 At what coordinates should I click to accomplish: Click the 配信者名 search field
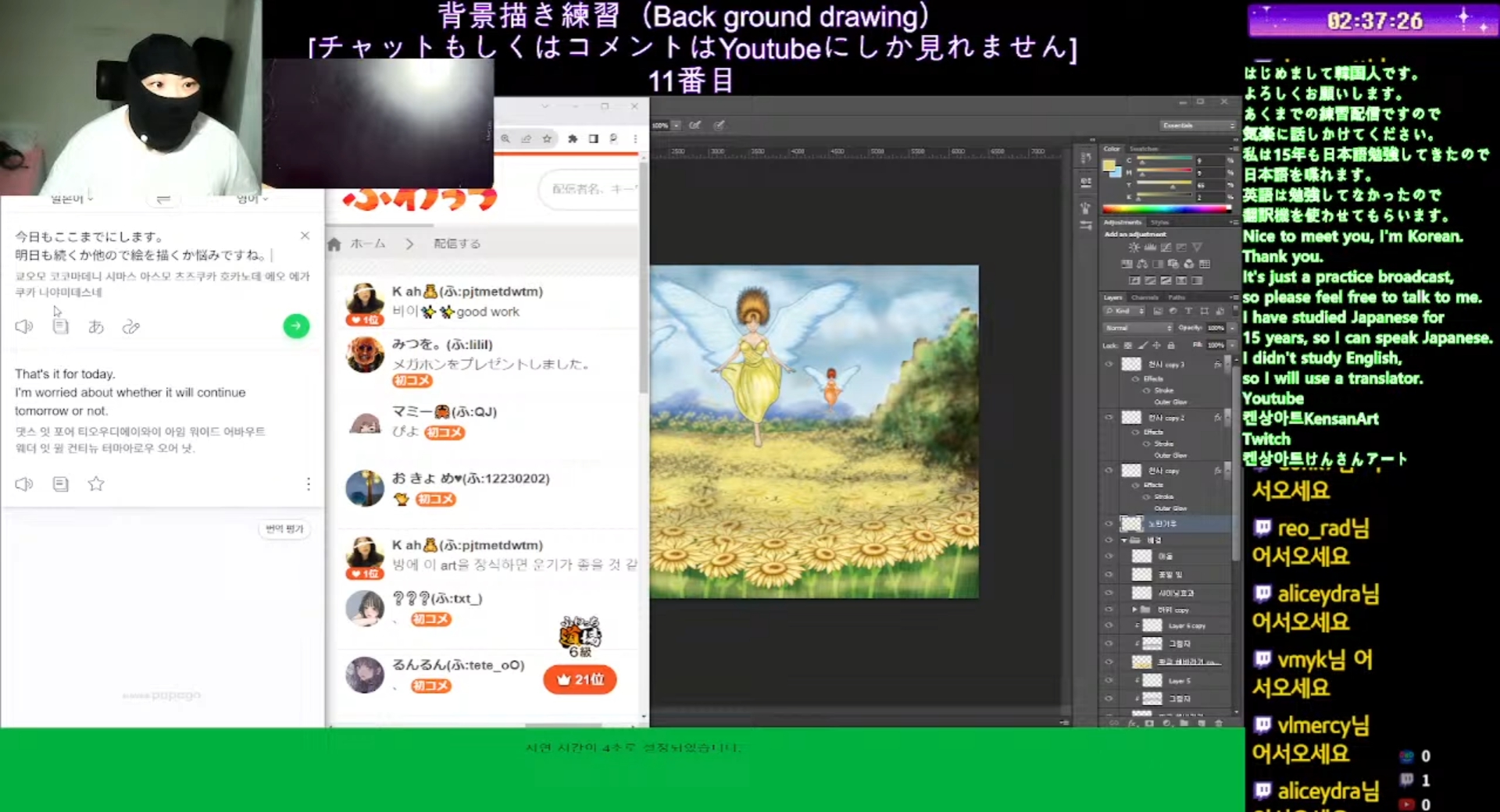click(x=590, y=189)
